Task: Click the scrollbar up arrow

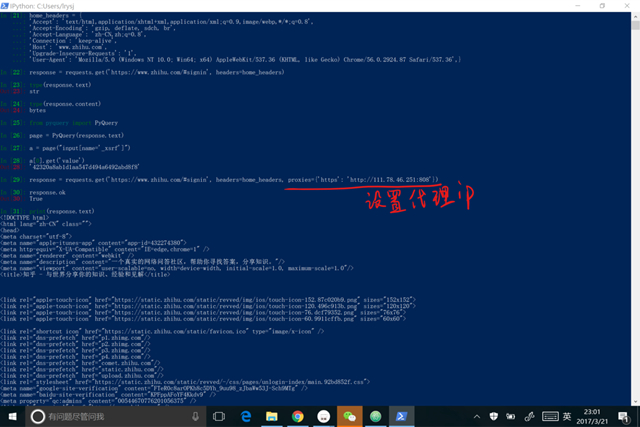Action: (635, 17)
